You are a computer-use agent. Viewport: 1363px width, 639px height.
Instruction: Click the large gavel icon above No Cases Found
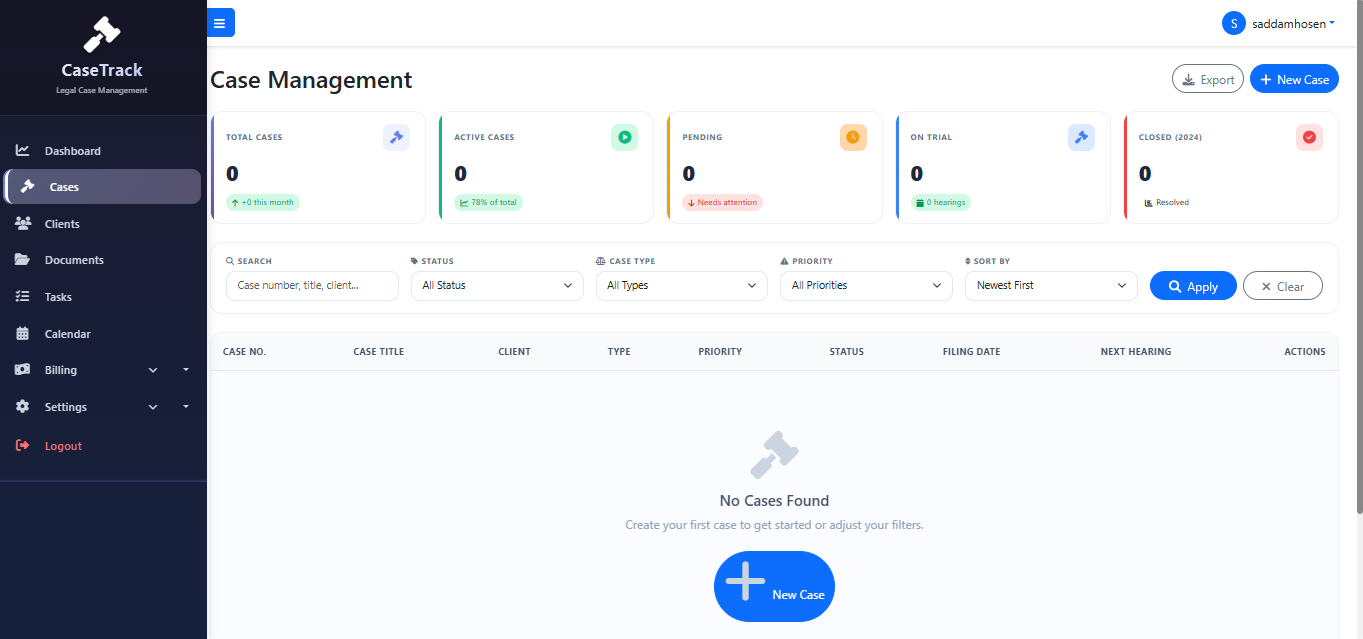tap(774, 455)
